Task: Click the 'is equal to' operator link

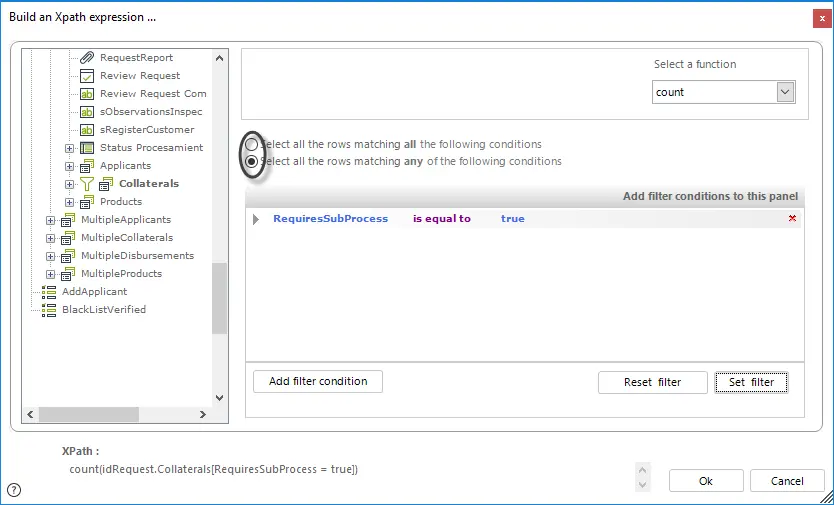Action: [x=442, y=219]
